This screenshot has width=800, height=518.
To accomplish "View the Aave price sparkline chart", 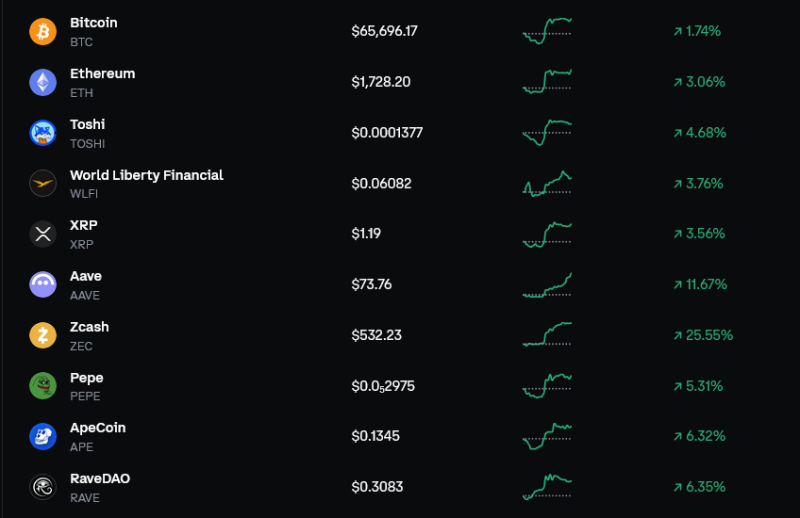I will point(547,285).
